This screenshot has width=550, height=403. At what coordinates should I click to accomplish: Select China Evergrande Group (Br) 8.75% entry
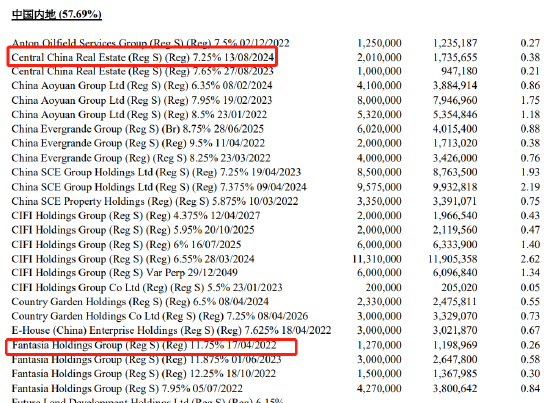138,129
